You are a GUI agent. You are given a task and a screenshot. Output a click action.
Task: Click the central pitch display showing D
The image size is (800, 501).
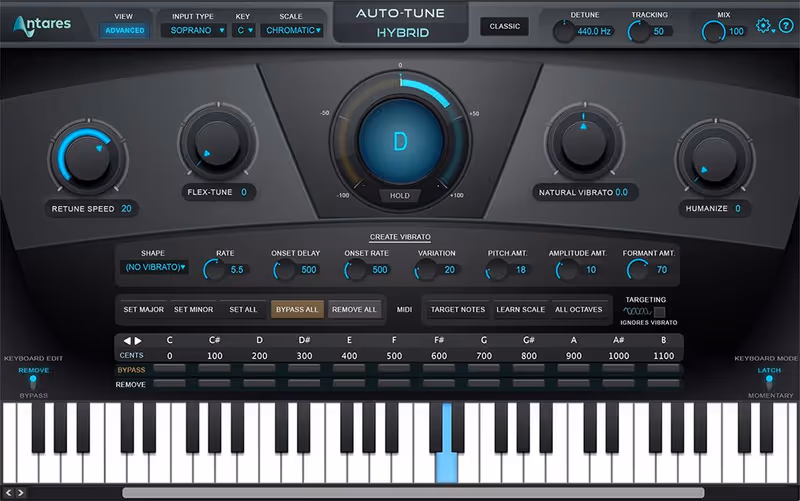pyautogui.click(x=401, y=141)
